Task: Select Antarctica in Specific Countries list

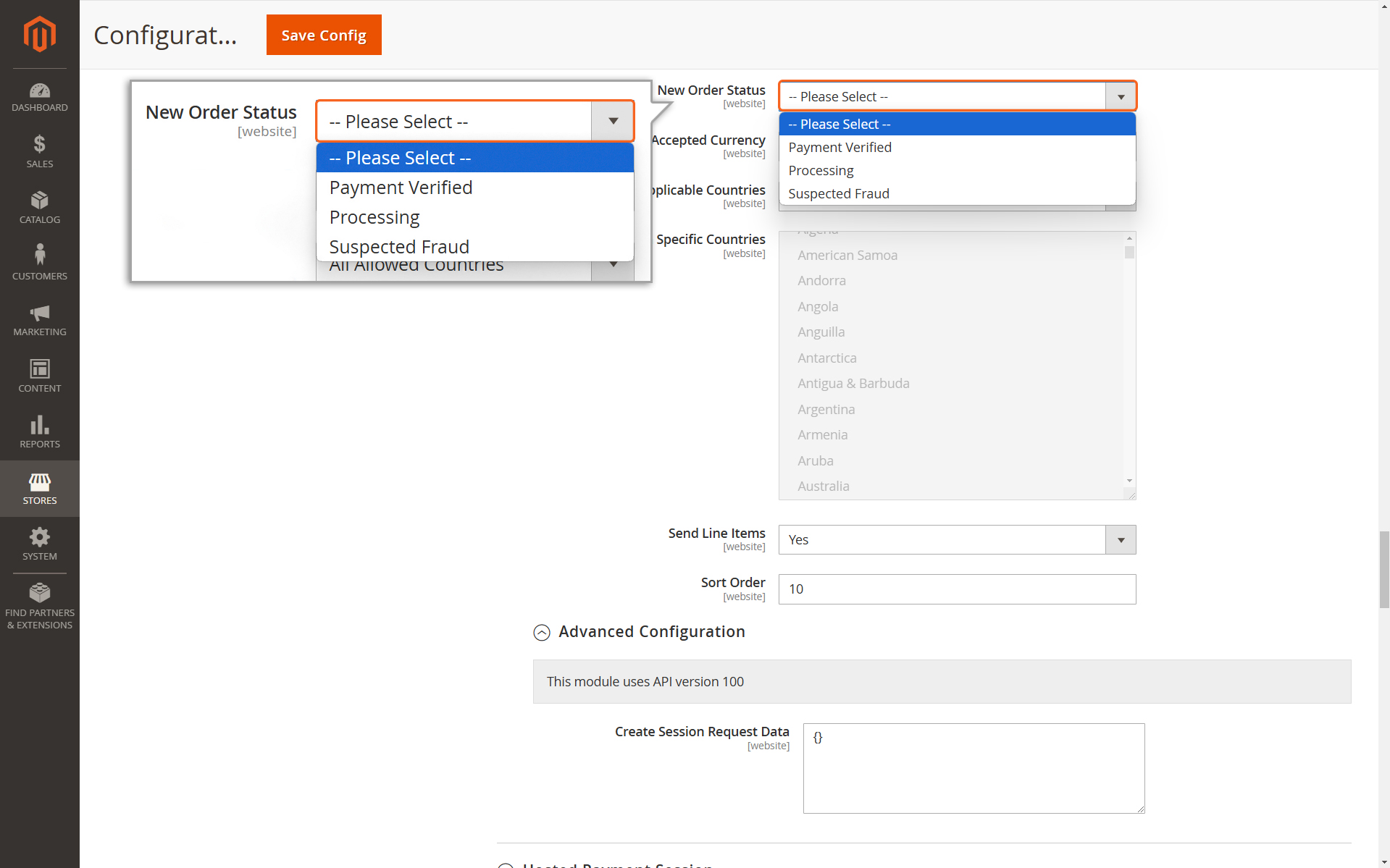Action: pos(826,358)
